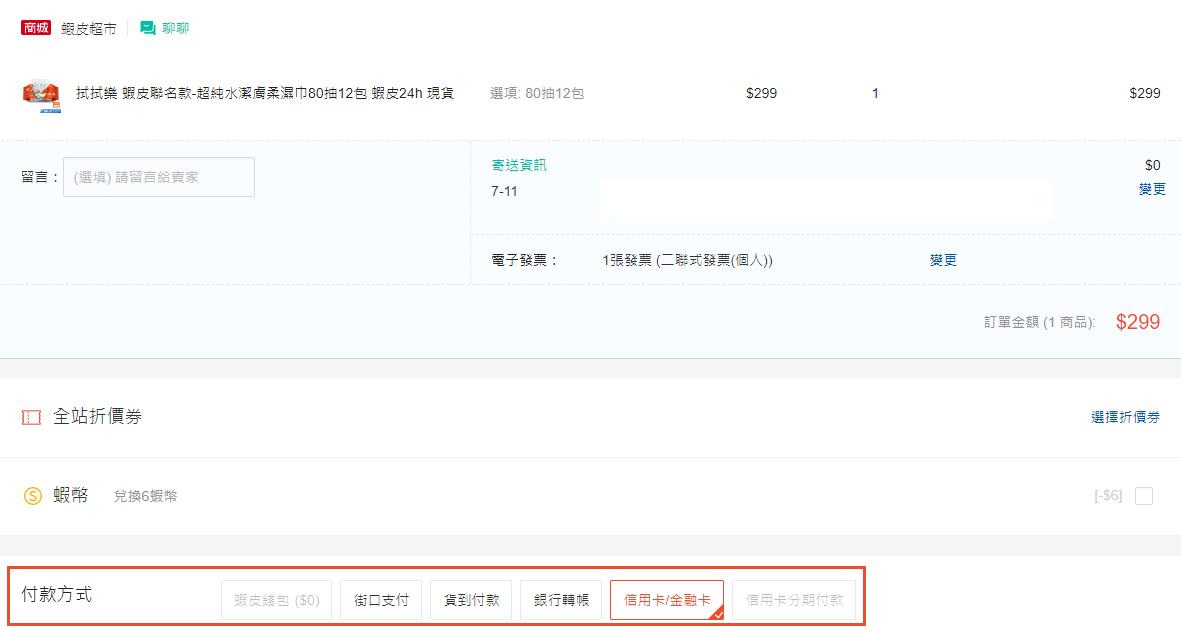The image size is (1181, 630).
Task: Select 街口支付 payment method
Action: 380,599
